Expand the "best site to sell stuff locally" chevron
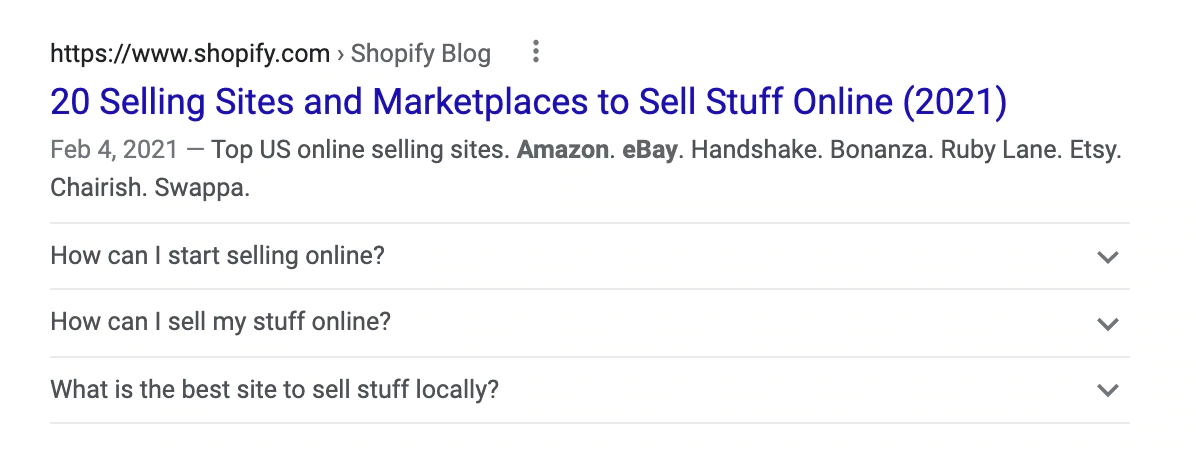This screenshot has height=454, width=1196. 1107,390
